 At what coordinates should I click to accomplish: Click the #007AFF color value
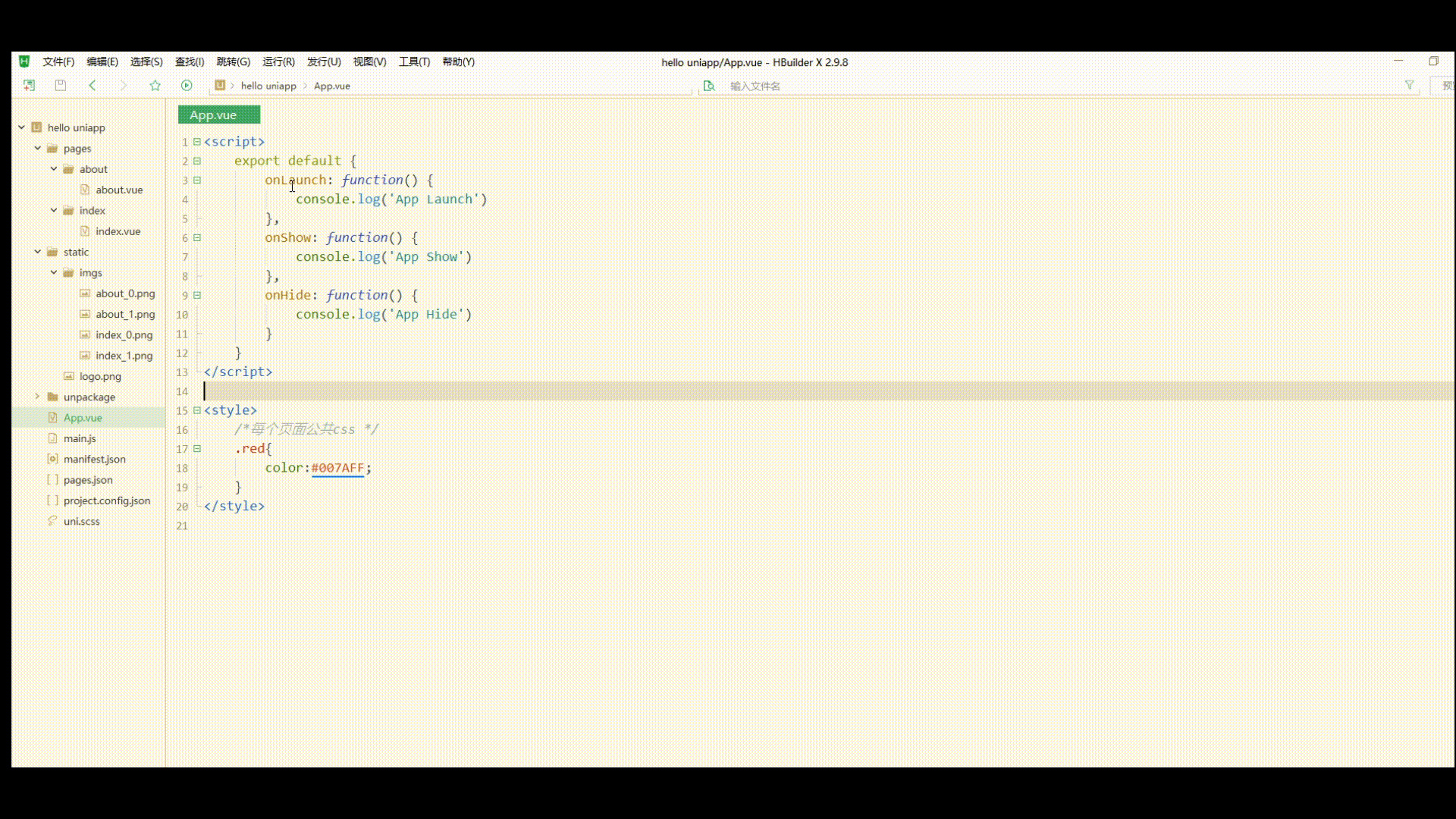click(x=337, y=468)
